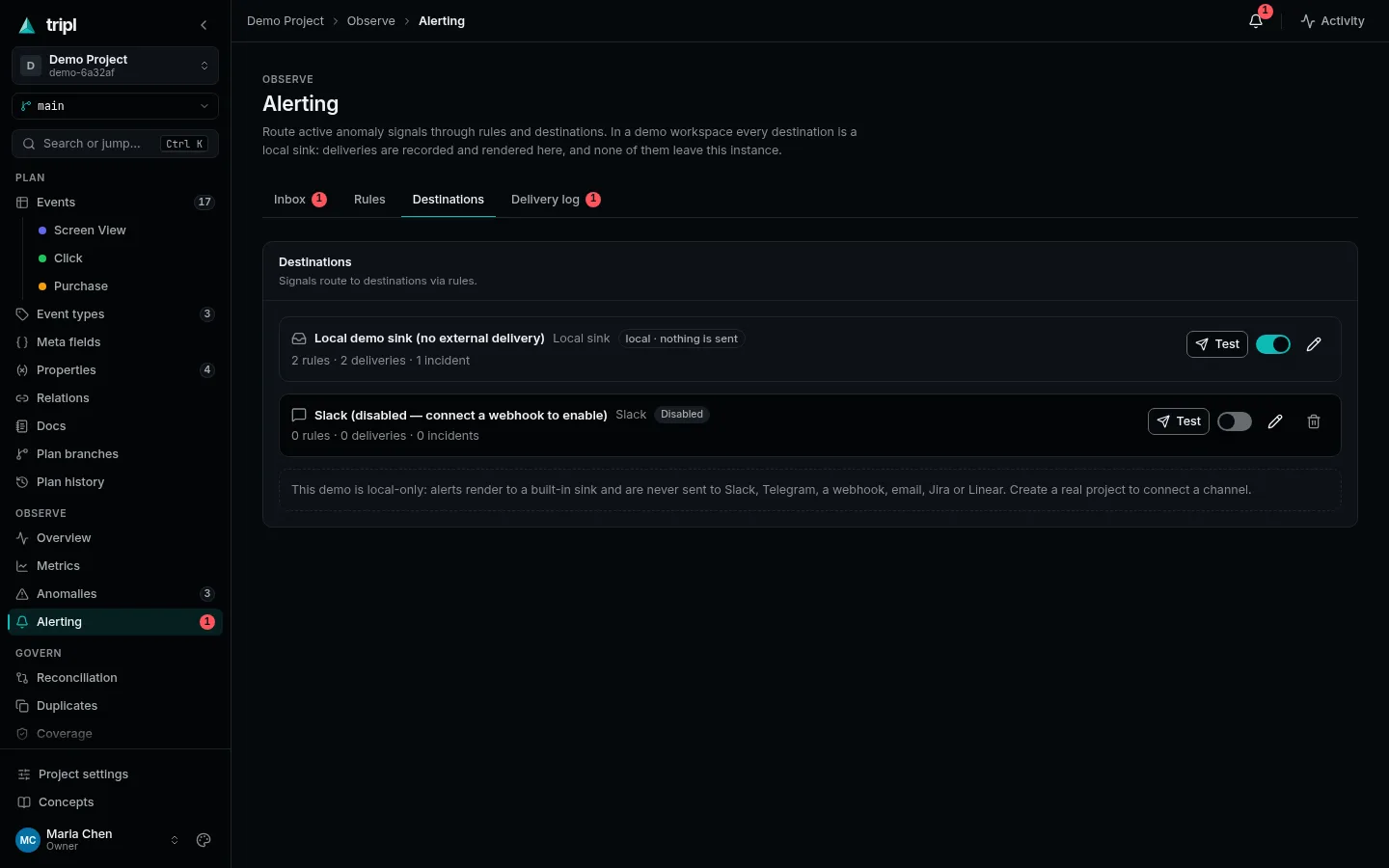Open the theme palette icon
Viewport: 1389px width, 868px height.
[x=204, y=840]
